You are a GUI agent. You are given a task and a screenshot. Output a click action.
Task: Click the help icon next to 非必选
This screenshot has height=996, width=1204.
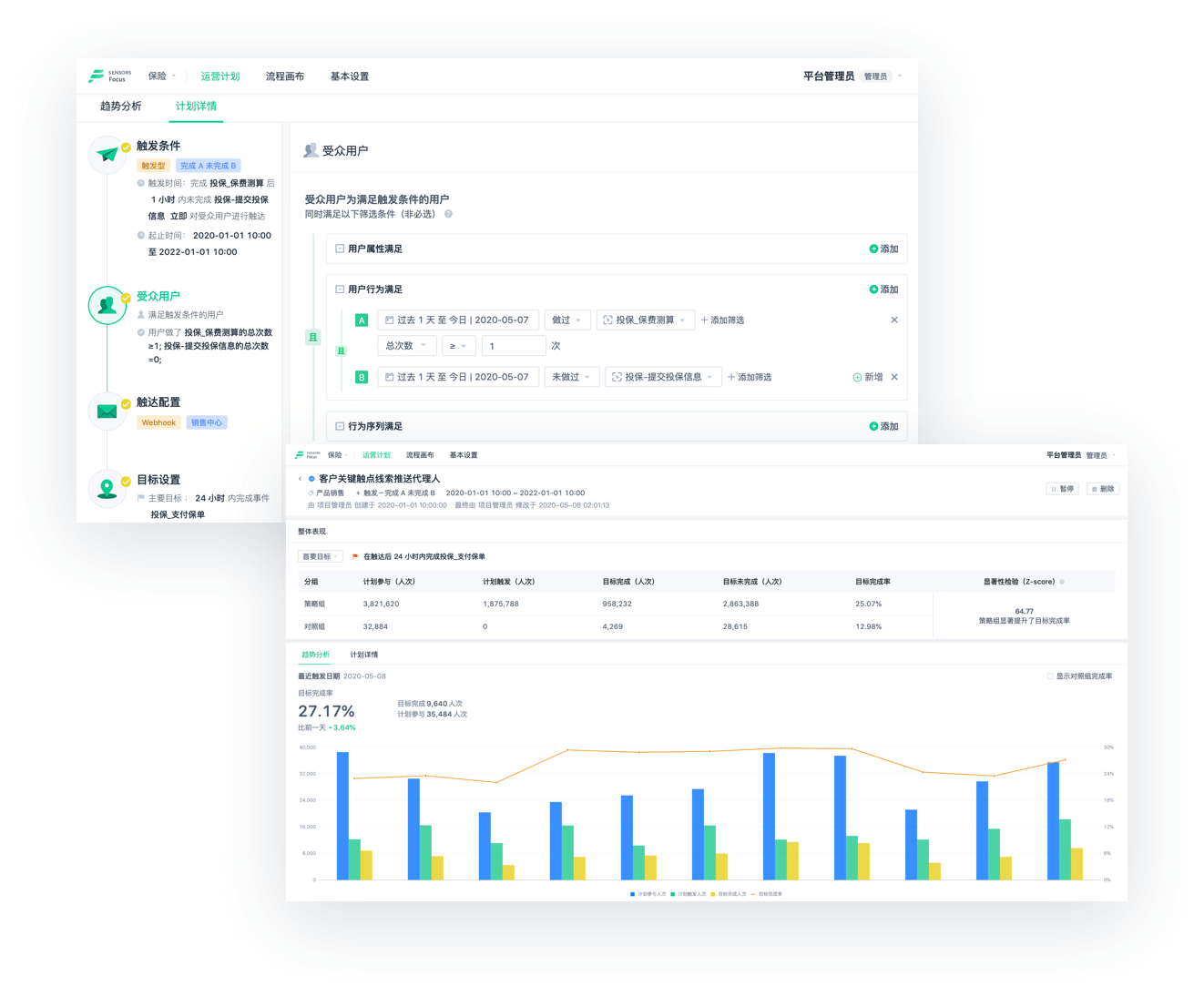[448, 215]
